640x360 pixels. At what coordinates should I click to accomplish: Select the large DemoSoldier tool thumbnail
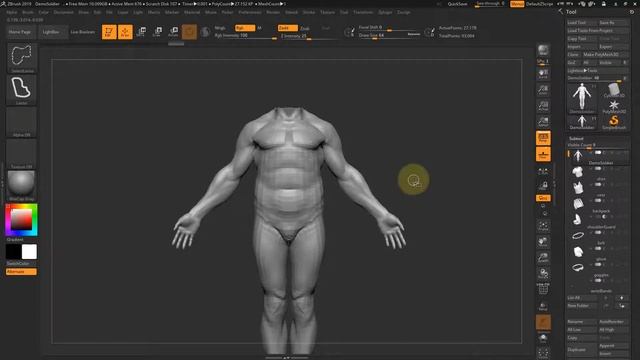point(582,97)
